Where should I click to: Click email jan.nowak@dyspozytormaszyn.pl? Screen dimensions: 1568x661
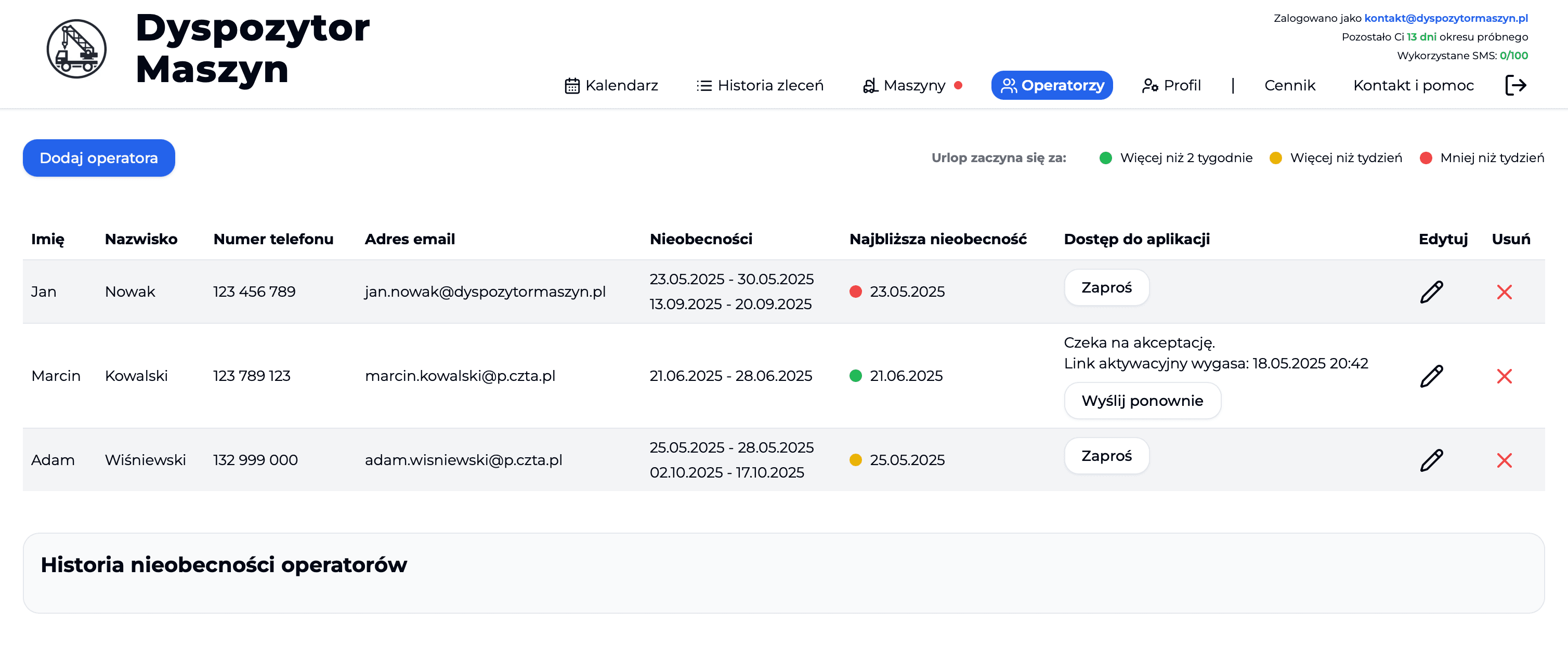[485, 292]
